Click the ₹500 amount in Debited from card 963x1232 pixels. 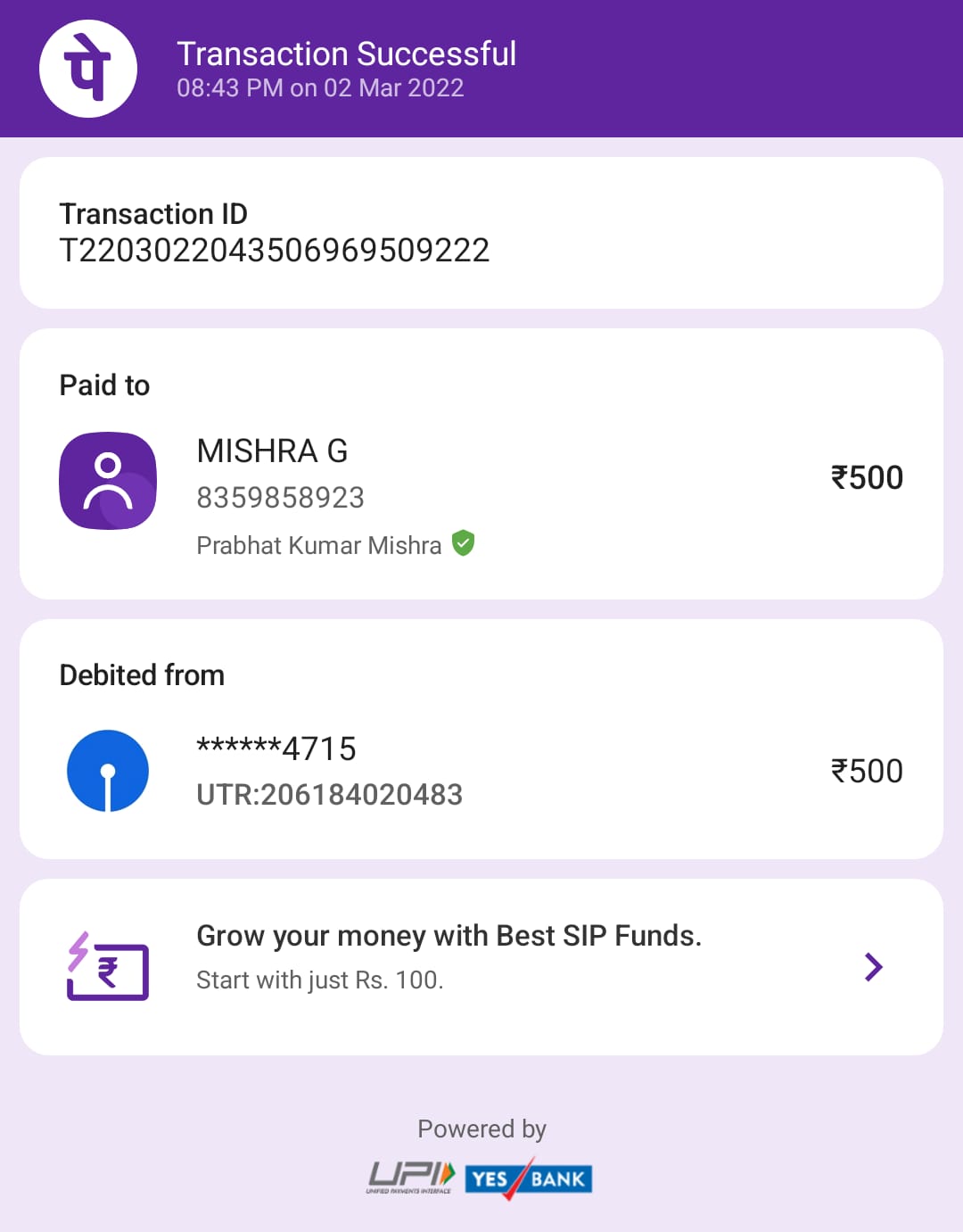tap(867, 772)
